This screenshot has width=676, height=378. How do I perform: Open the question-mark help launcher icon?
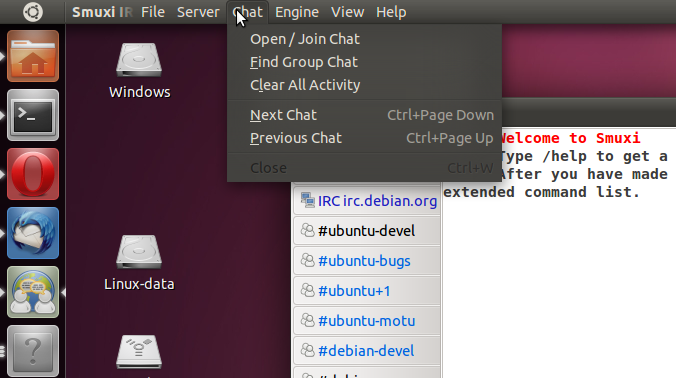33,351
